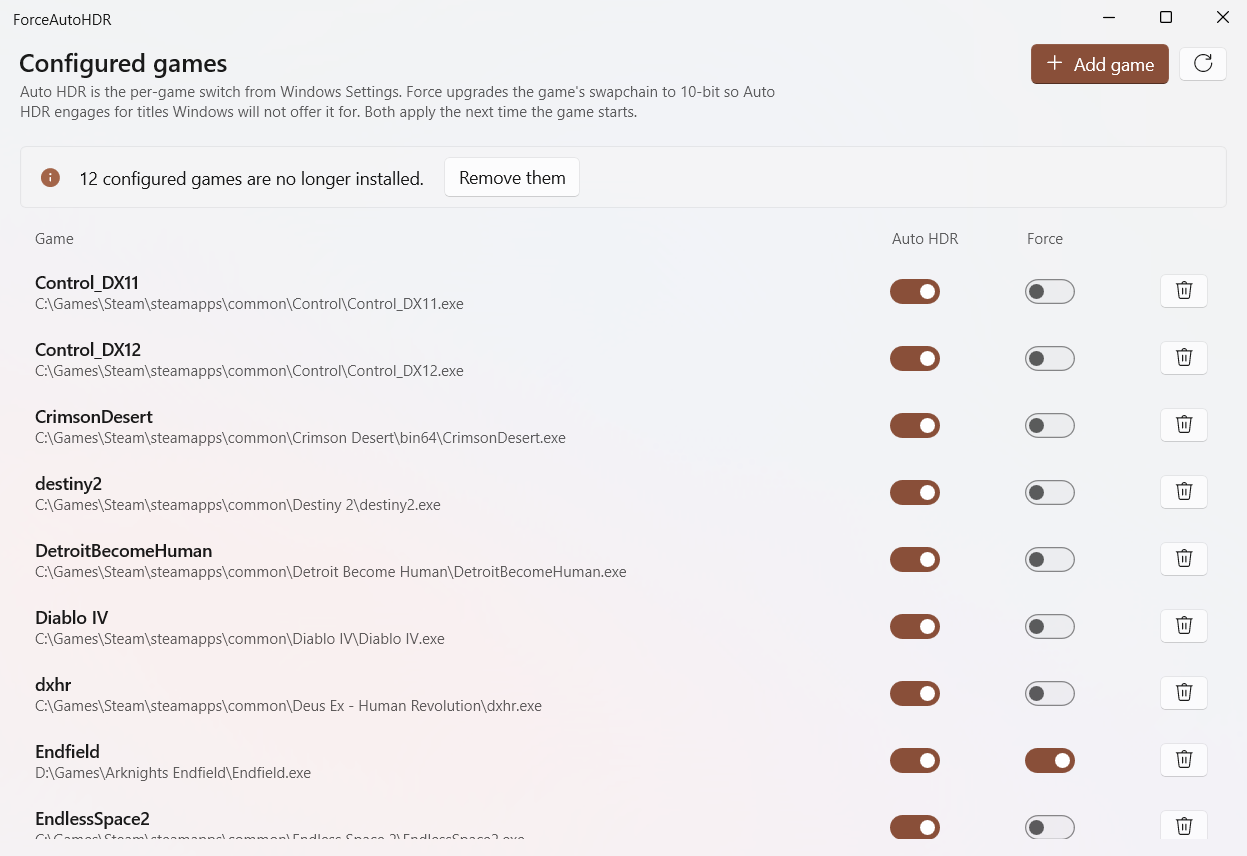1247x856 pixels.
Task: Select the Control_DX12 game name
Action: point(88,350)
